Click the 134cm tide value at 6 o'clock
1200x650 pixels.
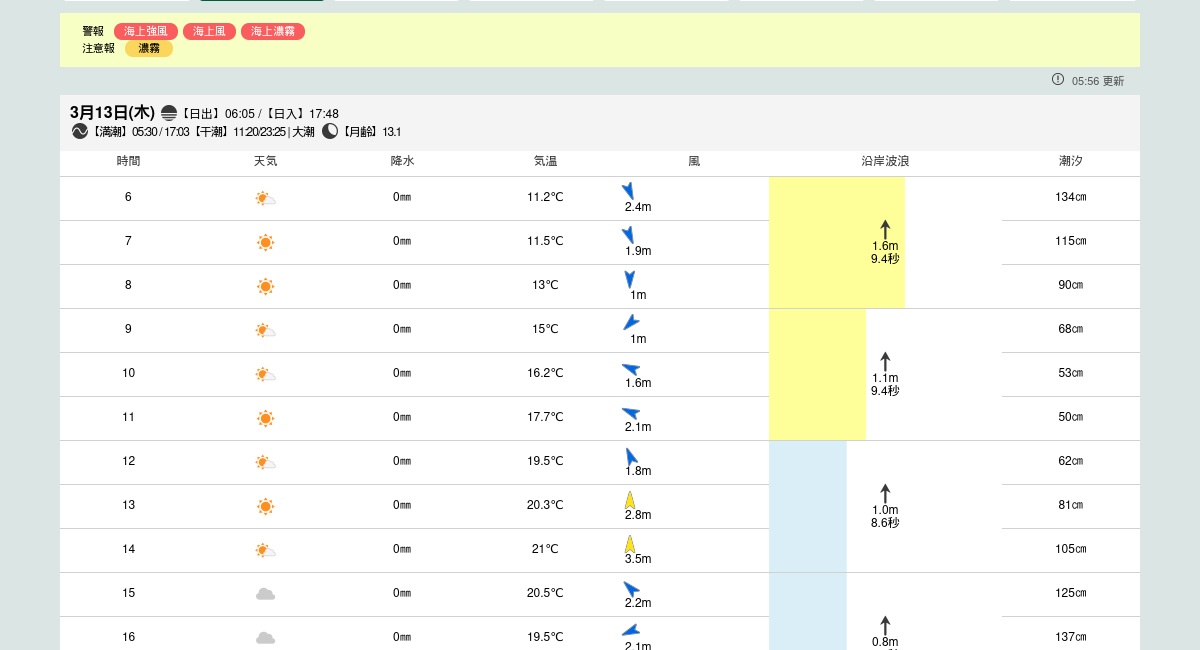pos(1071,197)
